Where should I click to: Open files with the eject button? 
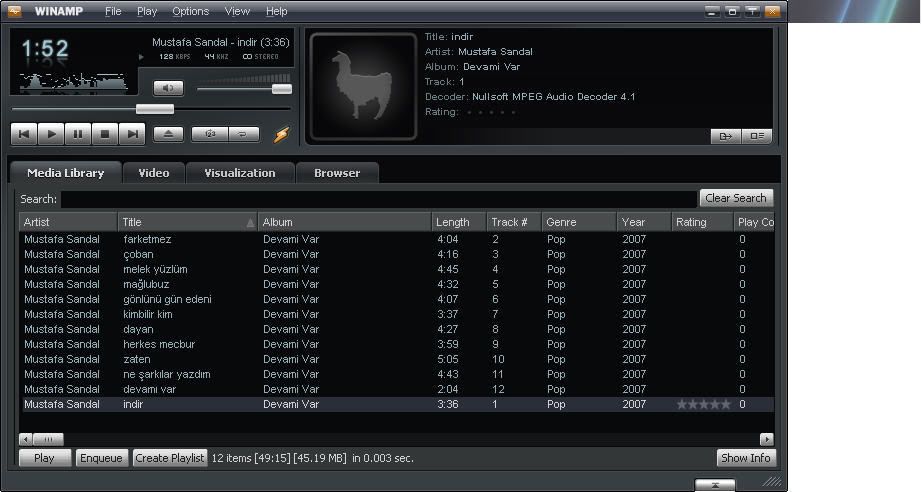pos(168,134)
